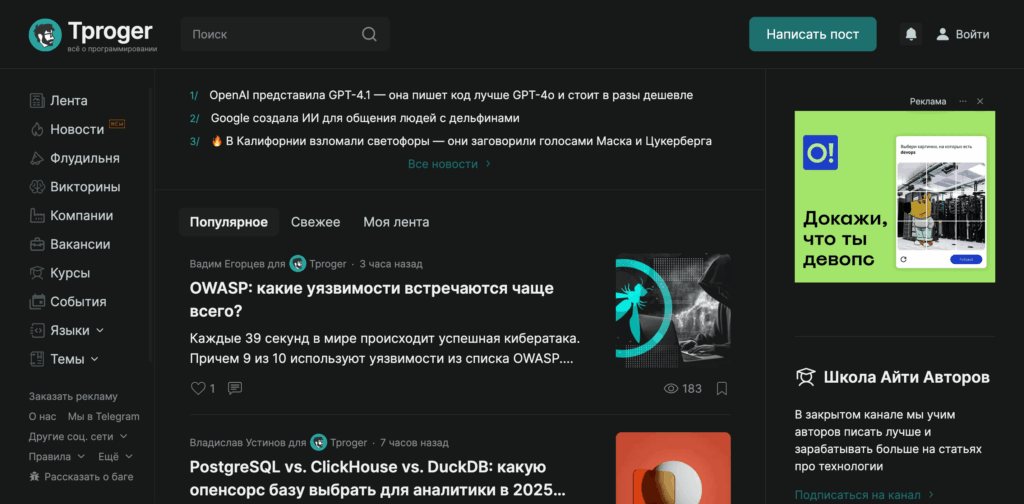The image size is (1024, 504).
Task: Open comments on the OWASP article
Action: 235,388
